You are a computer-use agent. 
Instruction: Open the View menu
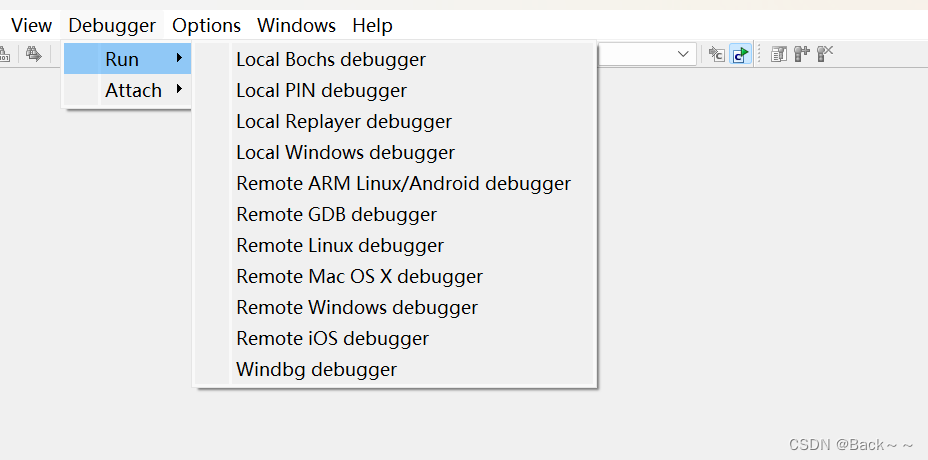31,25
